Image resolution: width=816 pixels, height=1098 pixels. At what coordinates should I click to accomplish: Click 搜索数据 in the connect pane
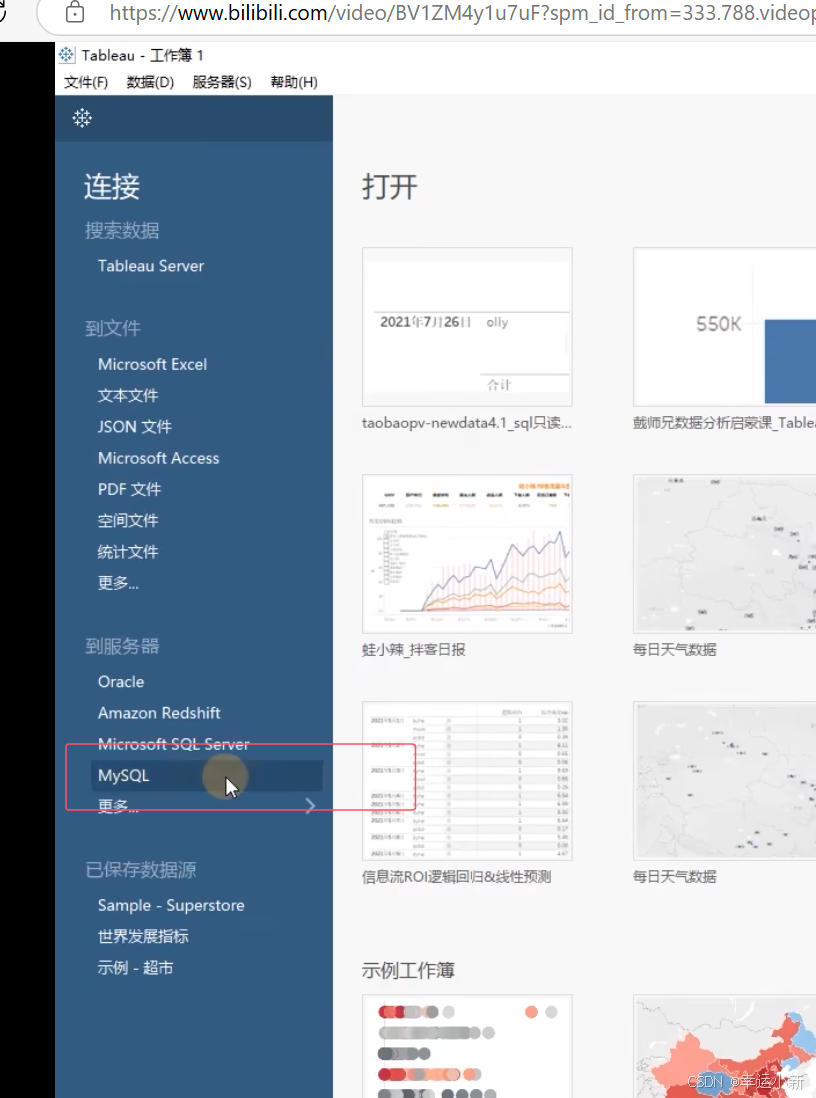(x=122, y=230)
